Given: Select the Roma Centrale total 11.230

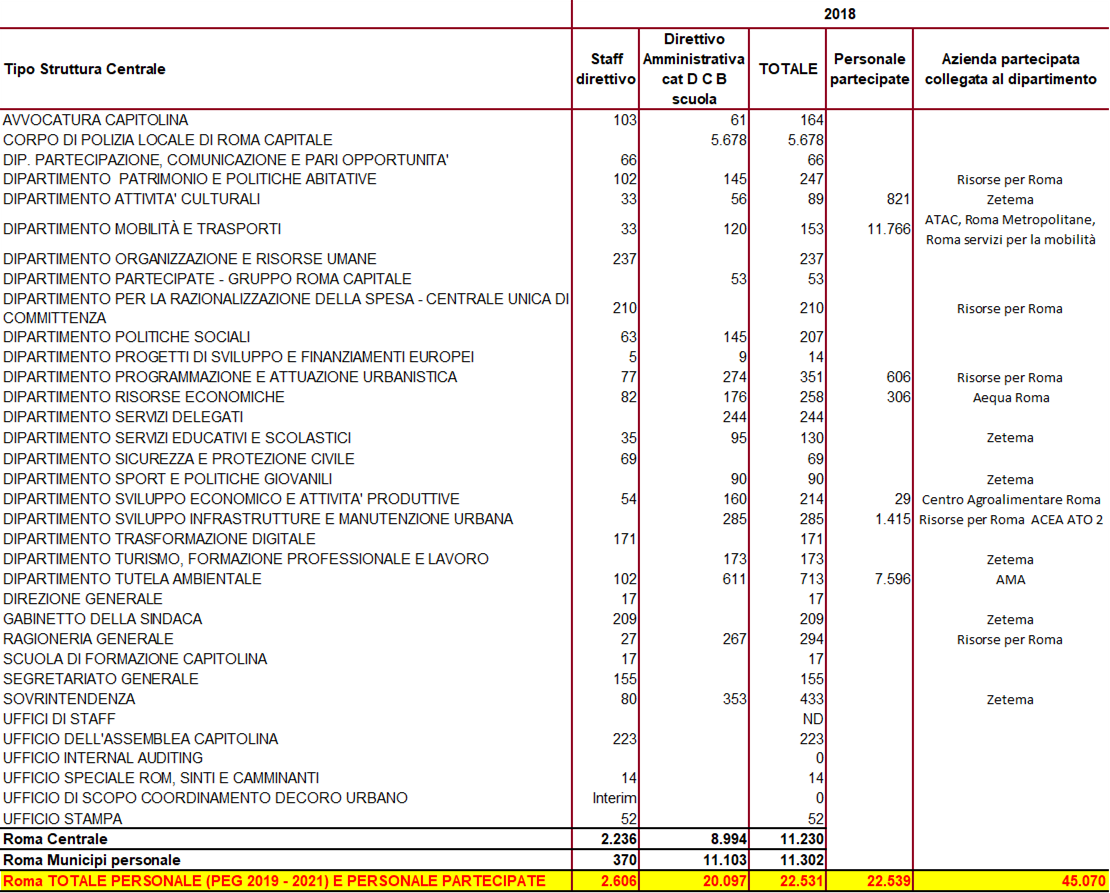Looking at the screenshot, I should (x=802, y=838).
